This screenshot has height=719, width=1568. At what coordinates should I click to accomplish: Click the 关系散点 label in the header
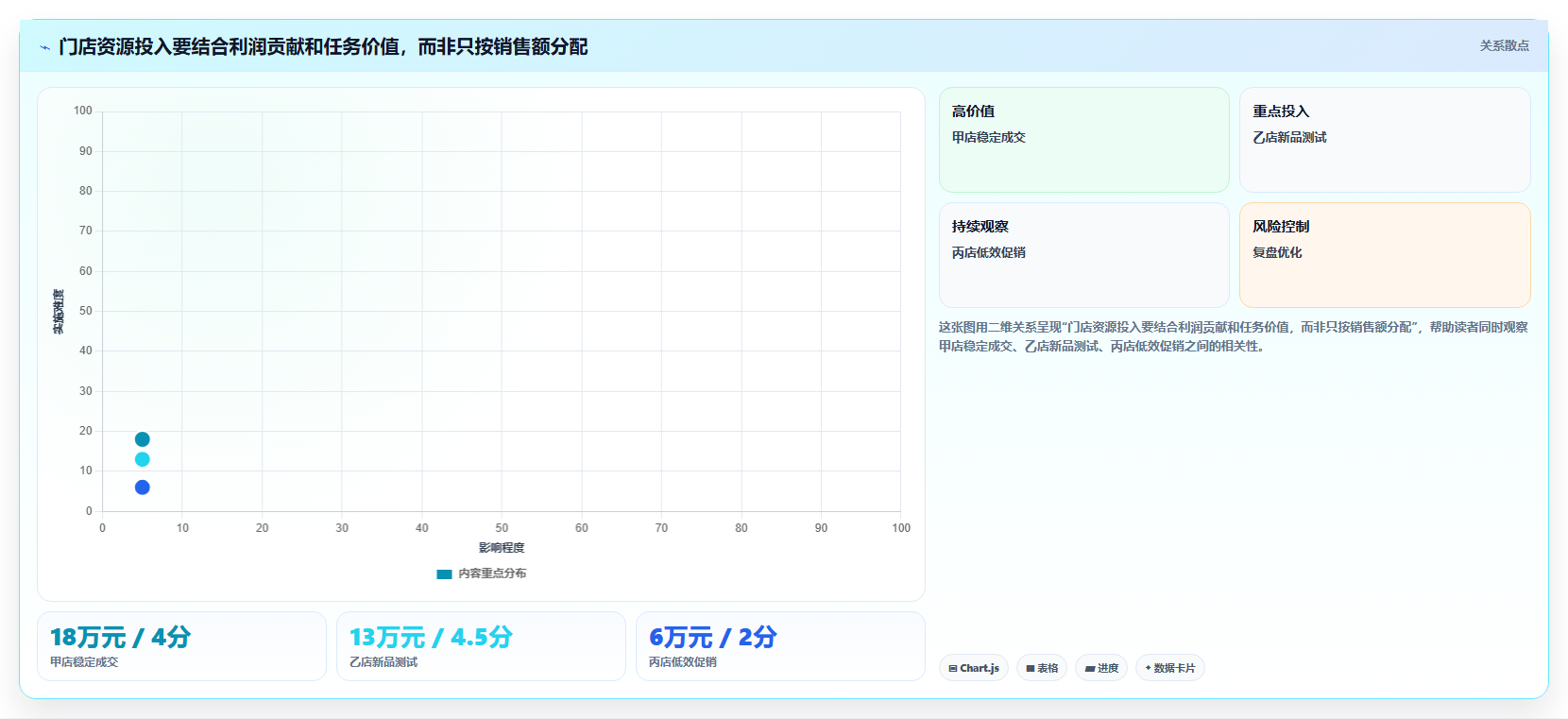1504,45
